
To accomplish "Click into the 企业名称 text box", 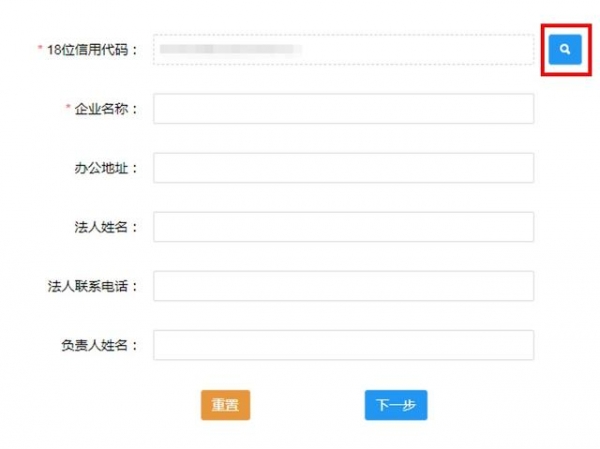I will [x=343, y=109].
